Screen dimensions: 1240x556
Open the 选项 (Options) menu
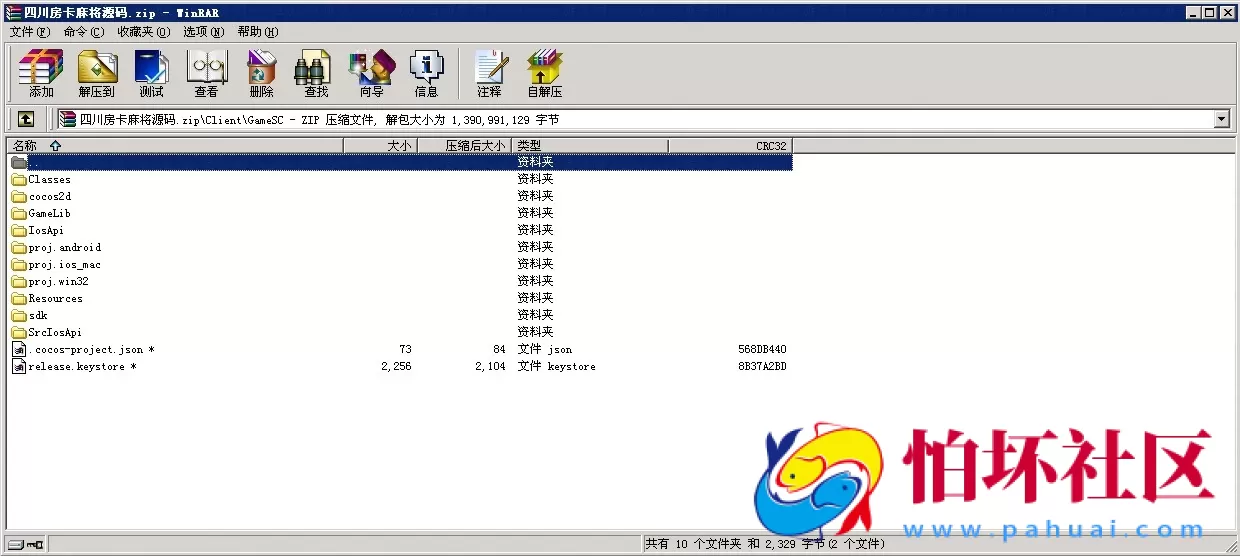coord(203,32)
